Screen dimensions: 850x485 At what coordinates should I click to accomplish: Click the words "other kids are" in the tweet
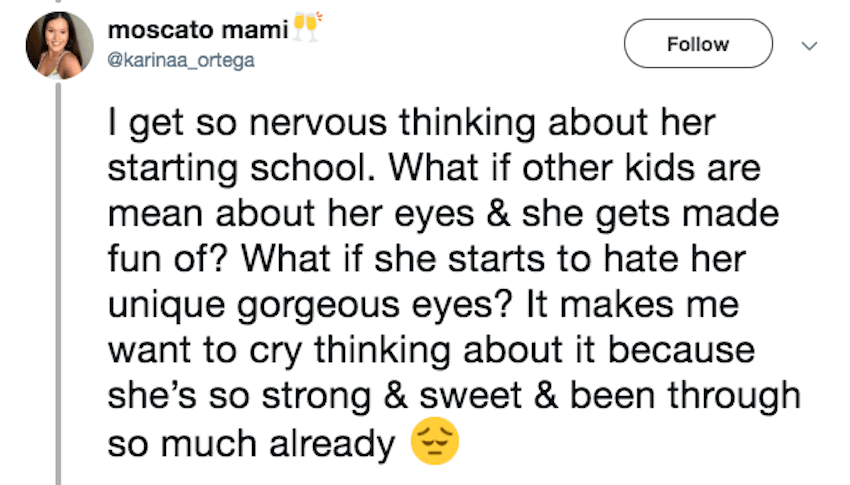pyautogui.click(x=642, y=167)
